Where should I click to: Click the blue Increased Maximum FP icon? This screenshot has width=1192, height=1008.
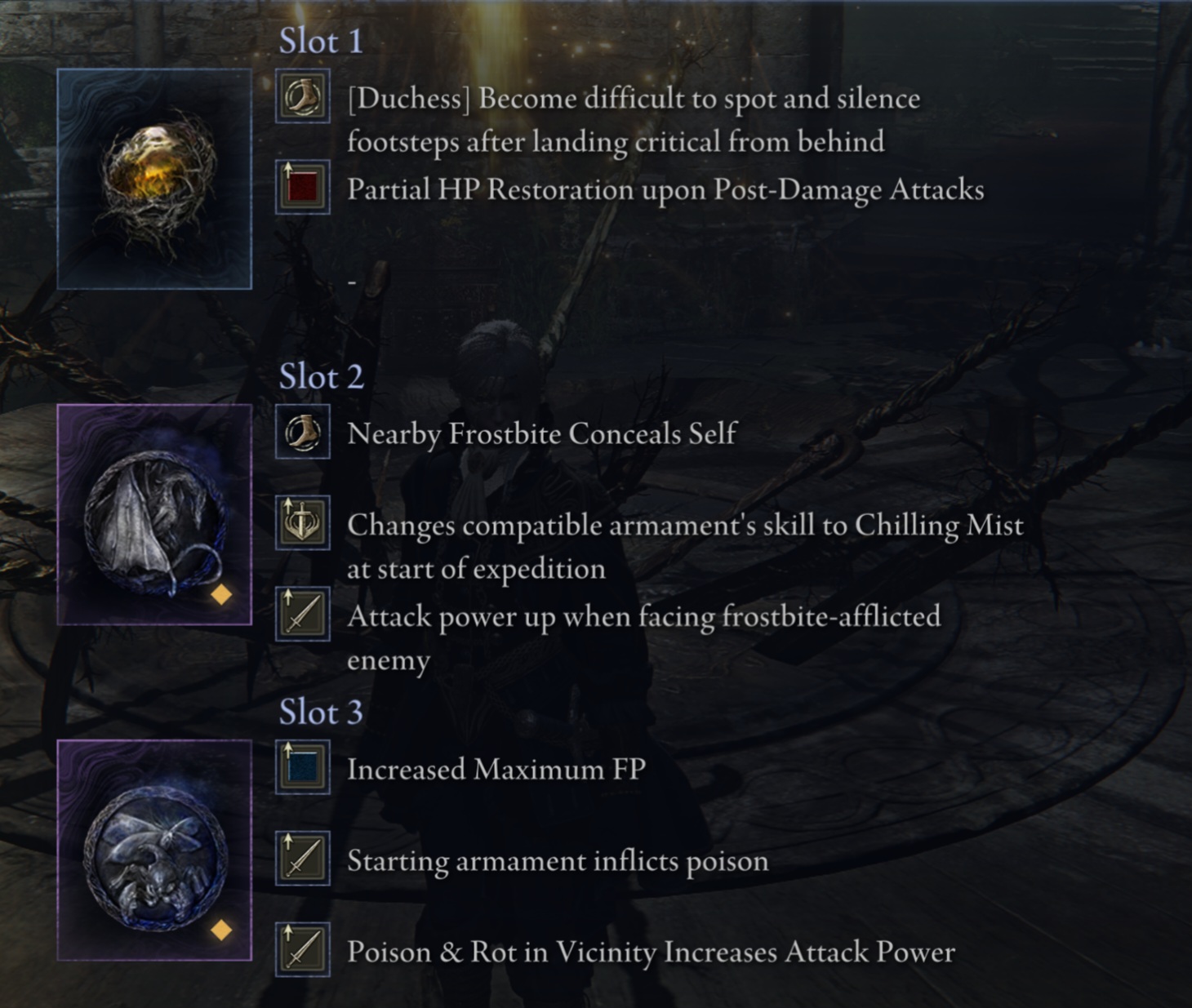point(303,767)
